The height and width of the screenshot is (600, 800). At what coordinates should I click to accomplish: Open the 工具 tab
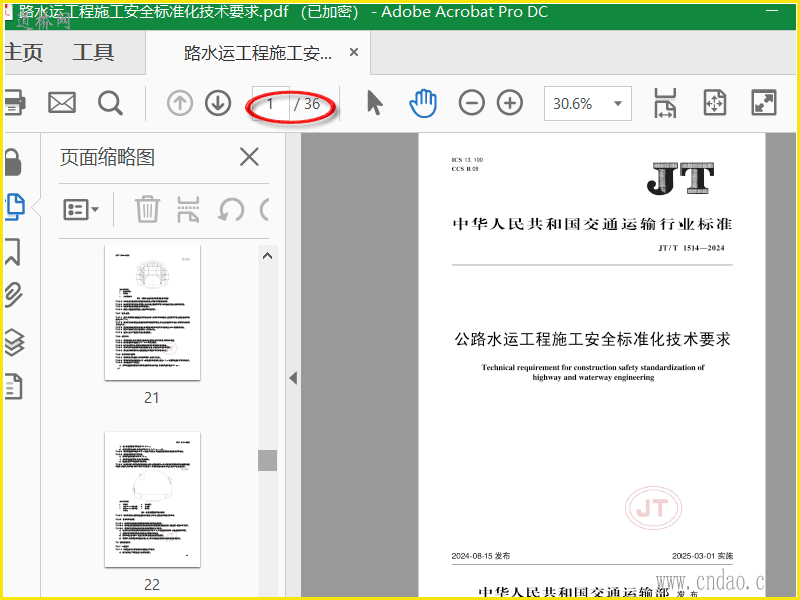click(93, 53)
